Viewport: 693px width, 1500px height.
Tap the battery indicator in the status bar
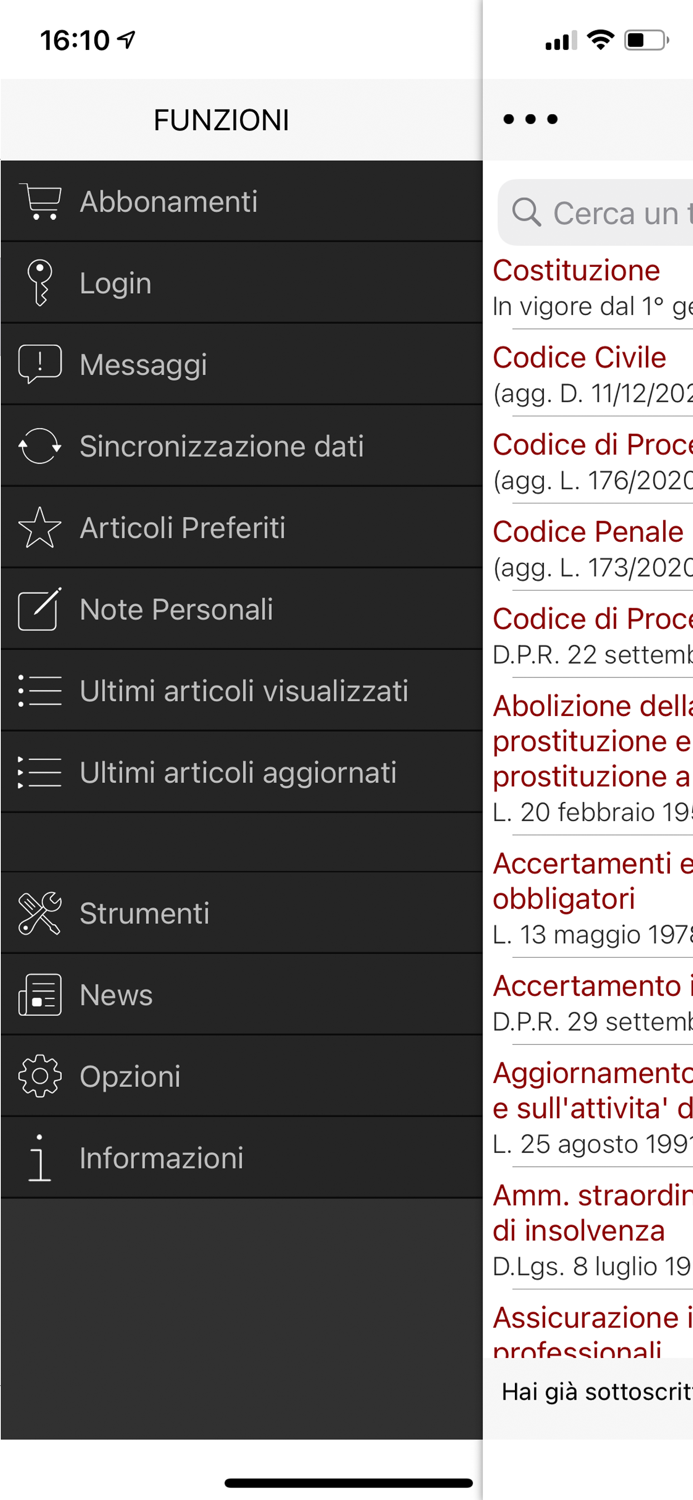click(x=644, y=41)
